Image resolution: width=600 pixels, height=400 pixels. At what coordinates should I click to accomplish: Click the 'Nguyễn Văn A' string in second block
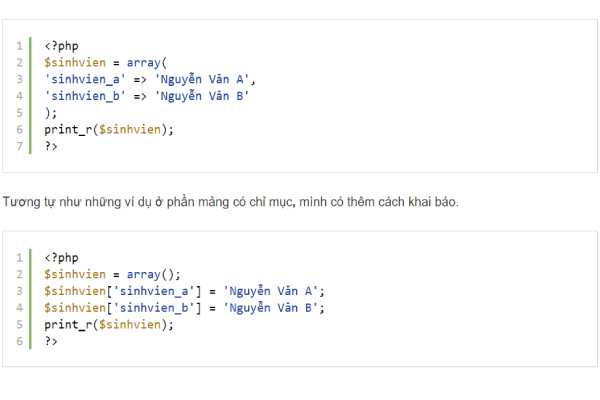pyautogui.click(x=271, y=291)
